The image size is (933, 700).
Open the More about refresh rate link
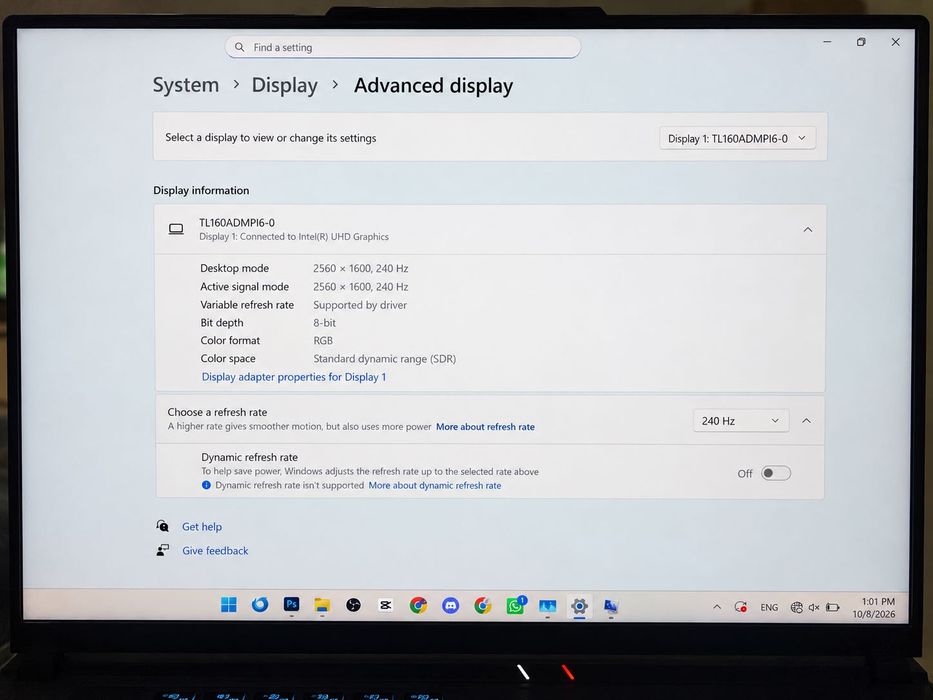point(485,427)
